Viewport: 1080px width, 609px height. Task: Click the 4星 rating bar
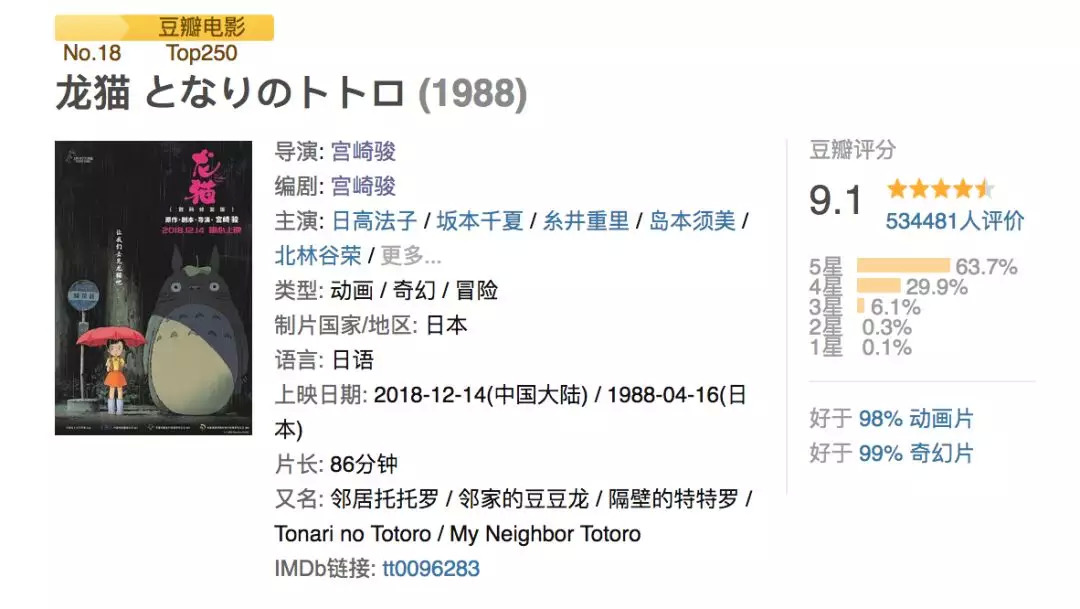coord(879,287)
